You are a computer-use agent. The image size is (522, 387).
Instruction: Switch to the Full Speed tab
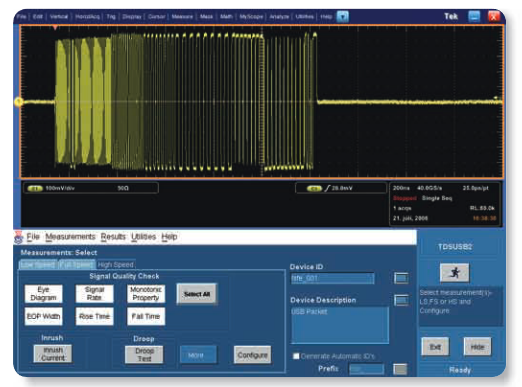[x=77, y=265]
